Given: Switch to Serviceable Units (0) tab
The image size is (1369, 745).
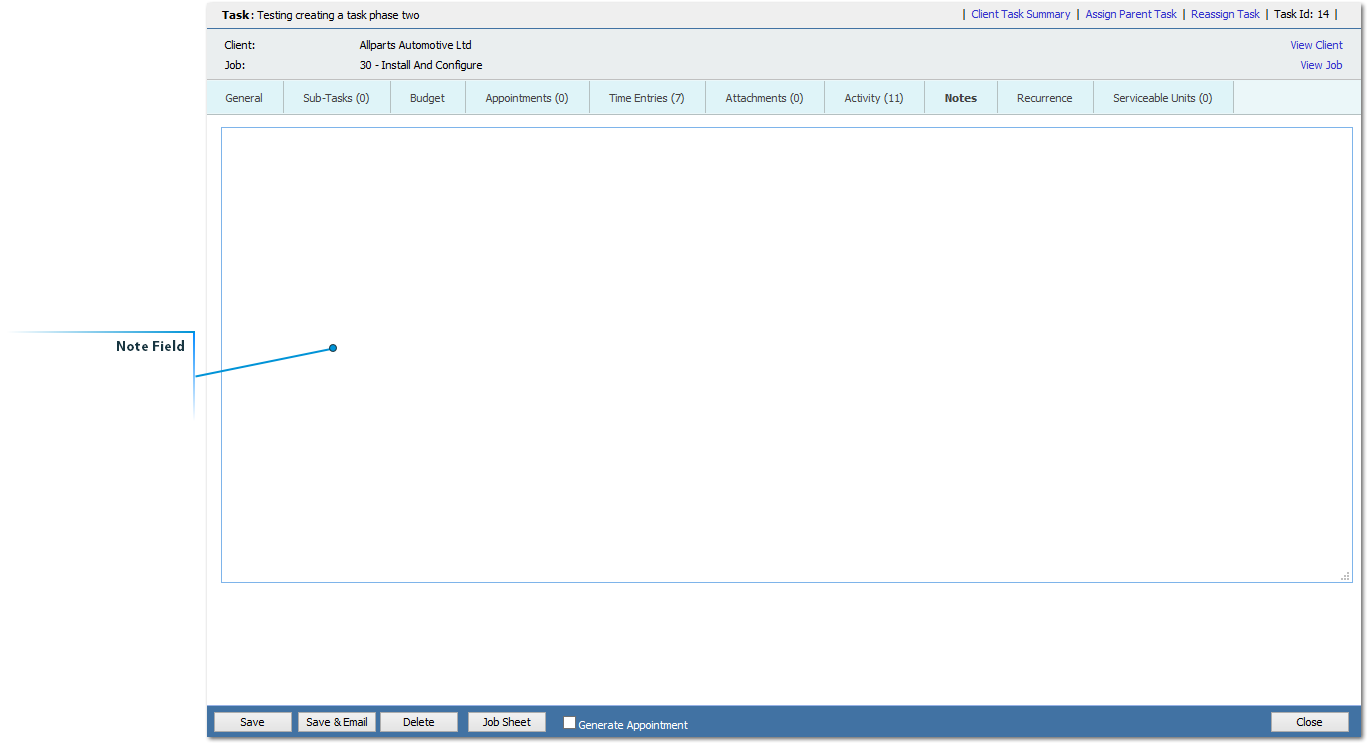Looking at the screenshot, I should click(1163, 98).
